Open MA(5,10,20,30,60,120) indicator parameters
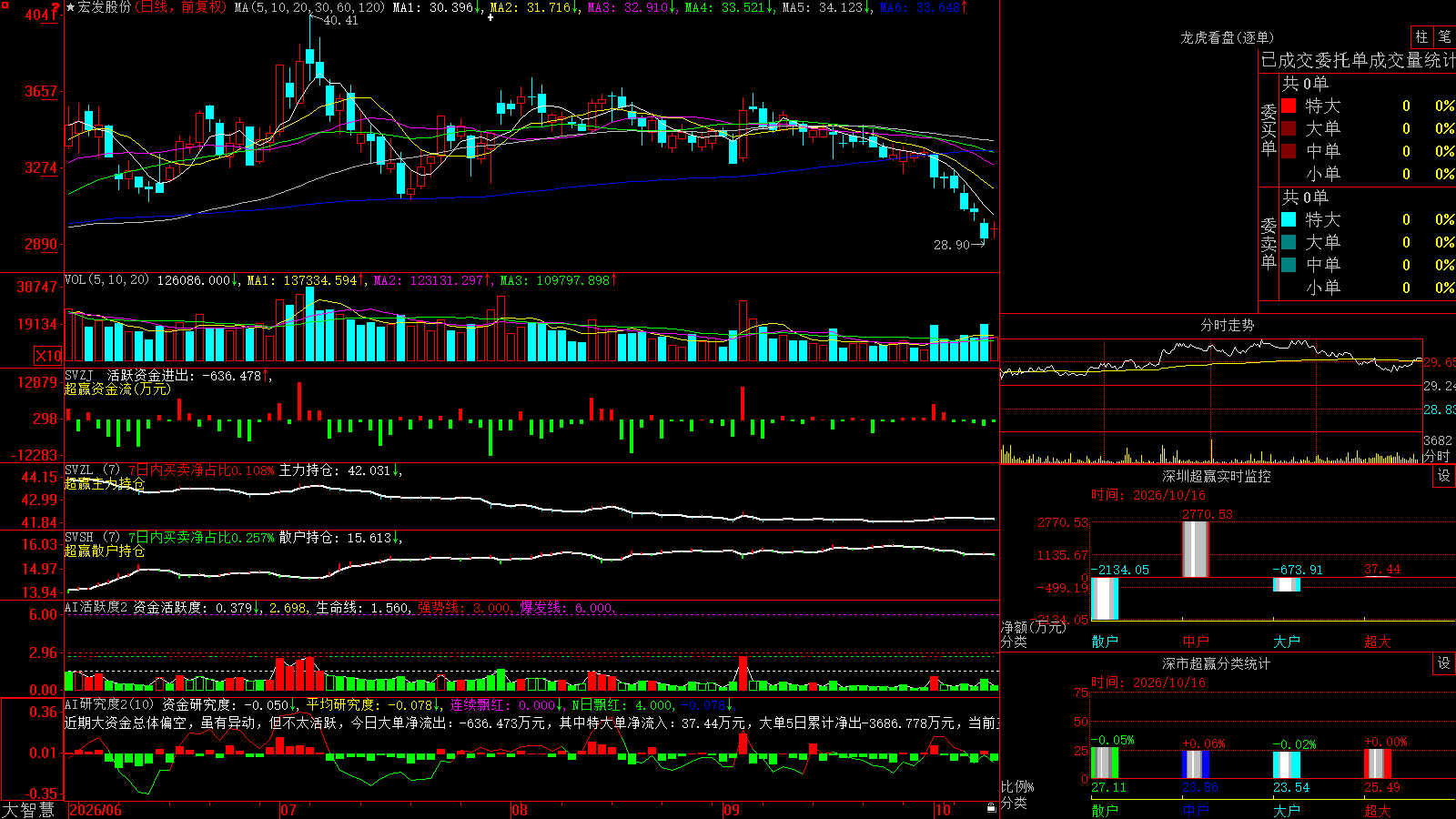This screenshot has height=819, width=1456. [309, 7]
